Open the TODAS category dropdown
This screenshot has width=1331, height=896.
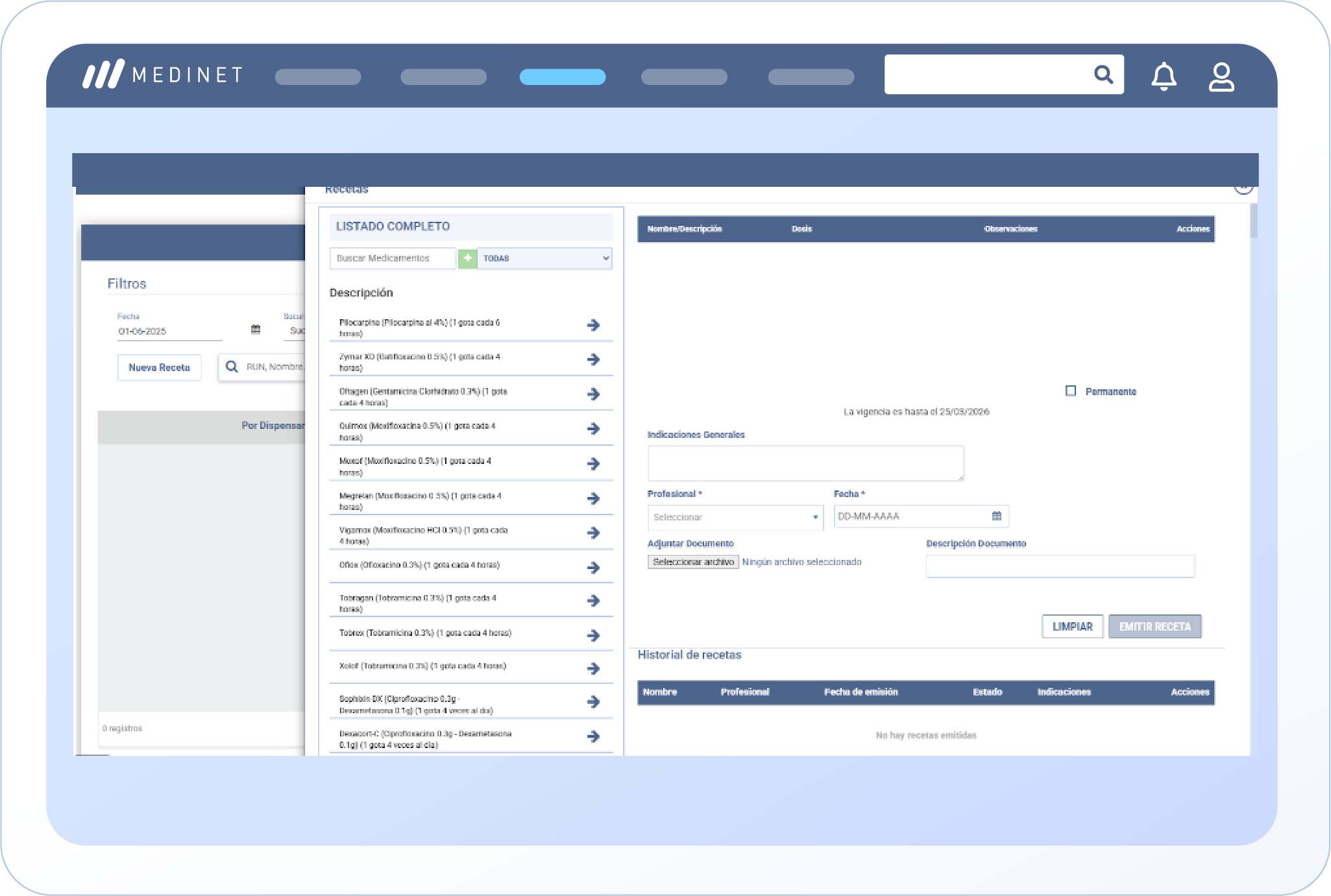pyautogui.click(x=544, y=258)
